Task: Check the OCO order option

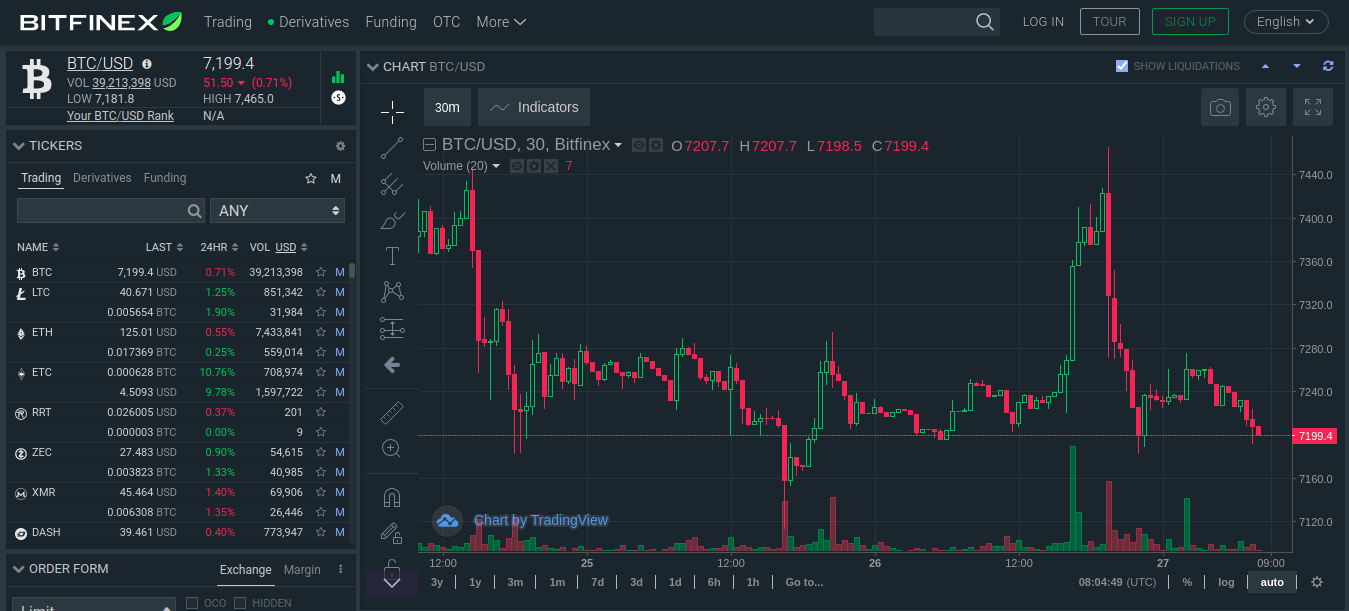Action: click(x=193, y=603)
